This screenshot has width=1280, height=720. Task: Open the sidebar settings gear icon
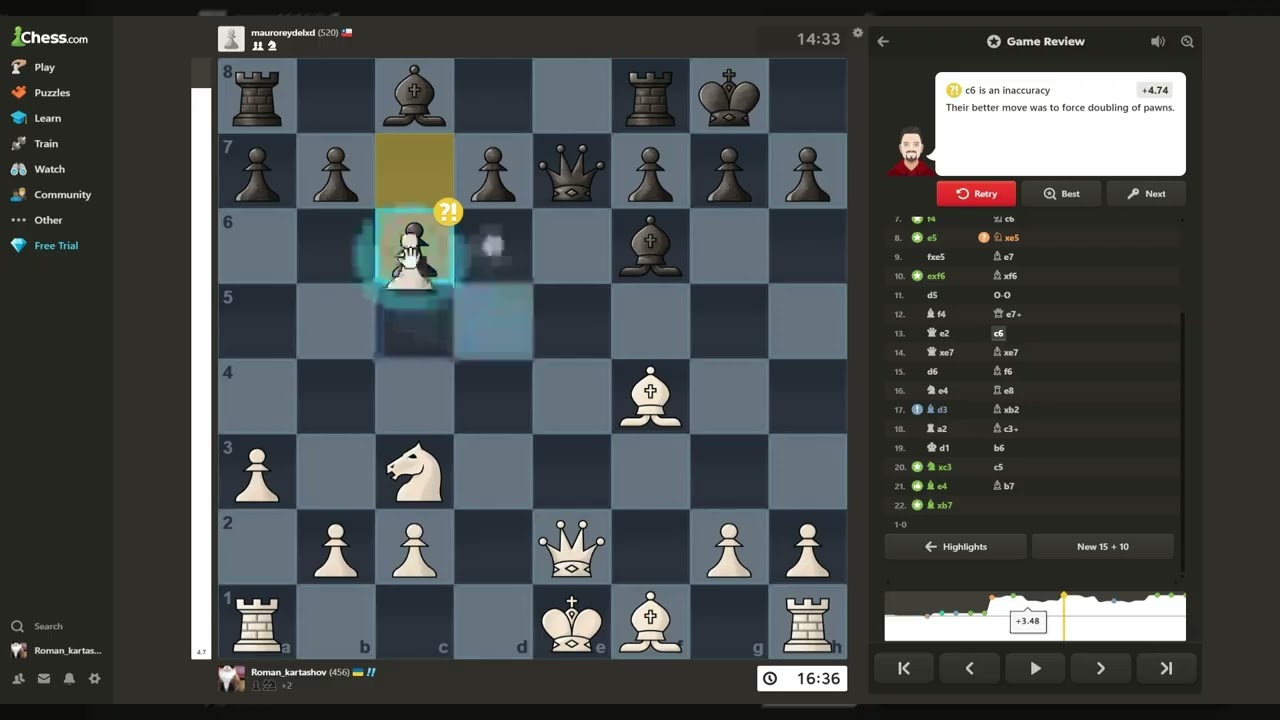94,678
